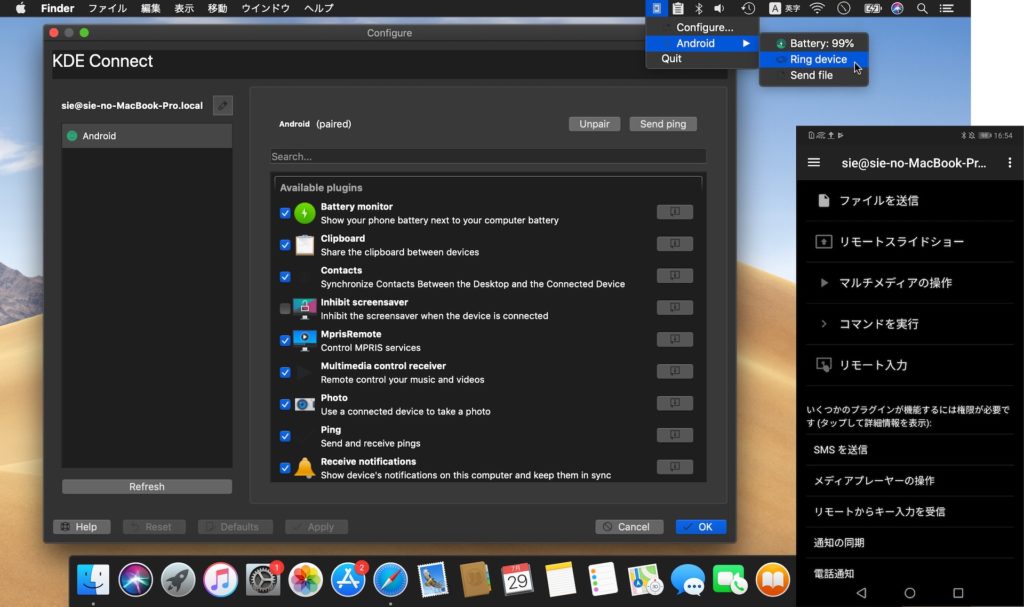The image size is (1024, 607).
Task: Uncheck the Clipboard plugin
Action: [x=284, y=244]
